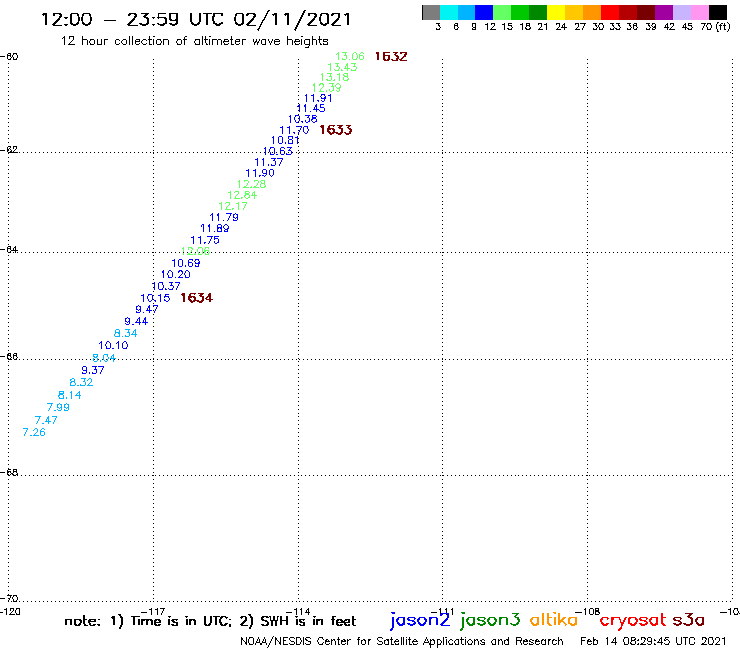The width and height of the screenshot is (740, 650).
Task: Click the 12.17 value
Action: coord(233,206)
